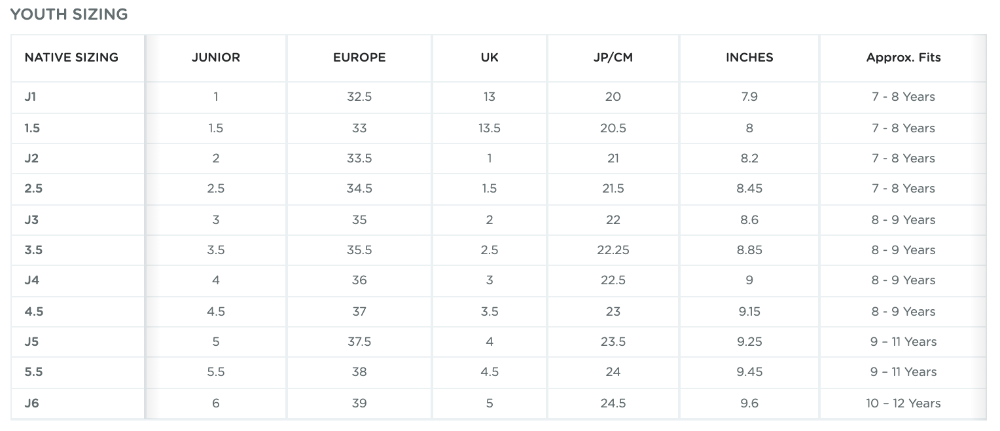Click the YOUTH SIZING heading
This screenshot has height=431, width=1000.
click(68, 15)
